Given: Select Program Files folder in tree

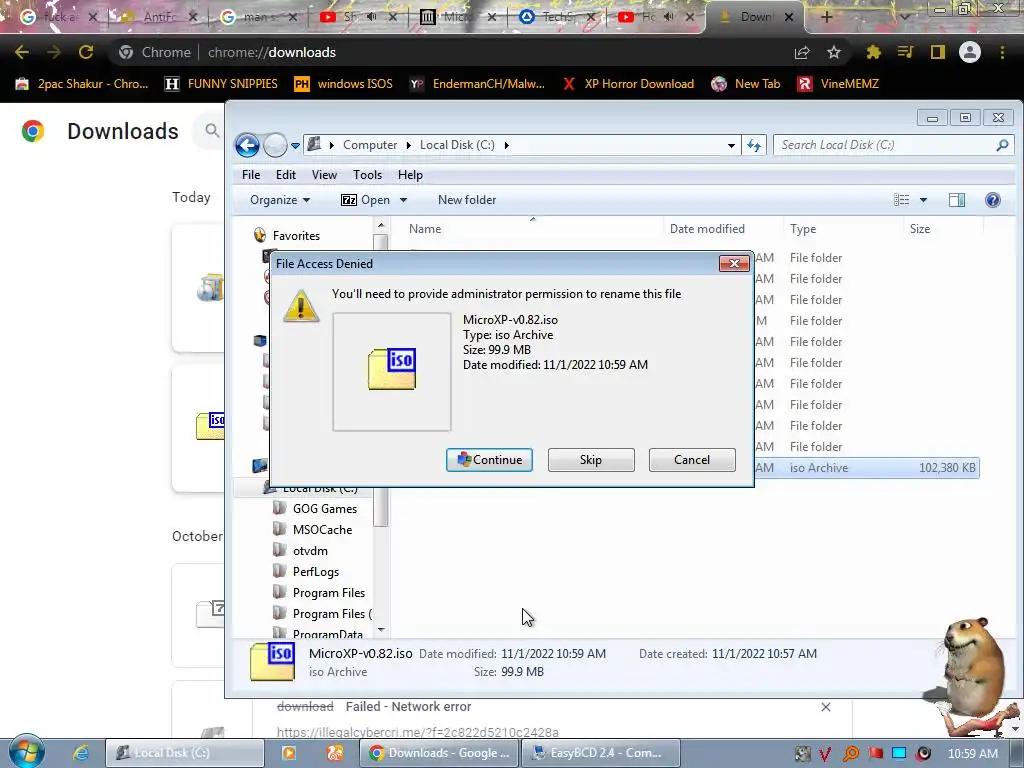Looking at the screenshot, I should point(328,592).
